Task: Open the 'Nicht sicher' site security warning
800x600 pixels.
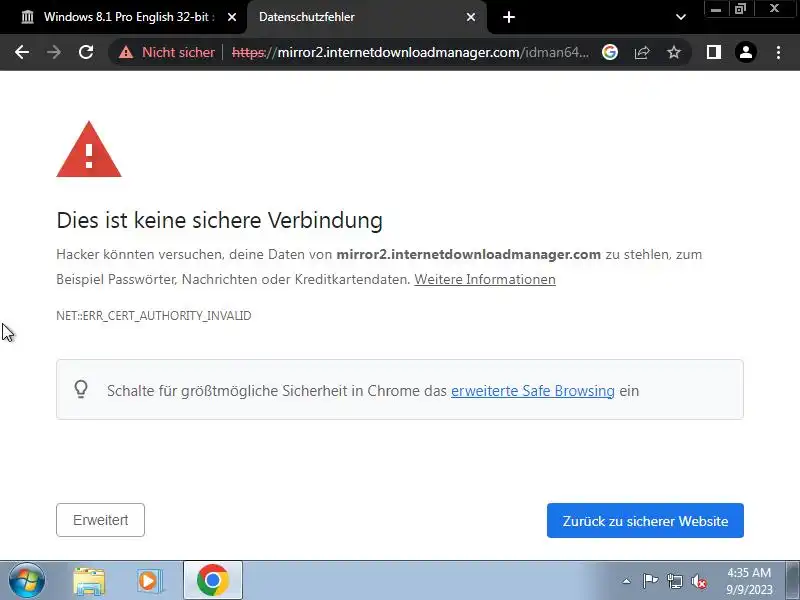Action: [x=166, y=52]
